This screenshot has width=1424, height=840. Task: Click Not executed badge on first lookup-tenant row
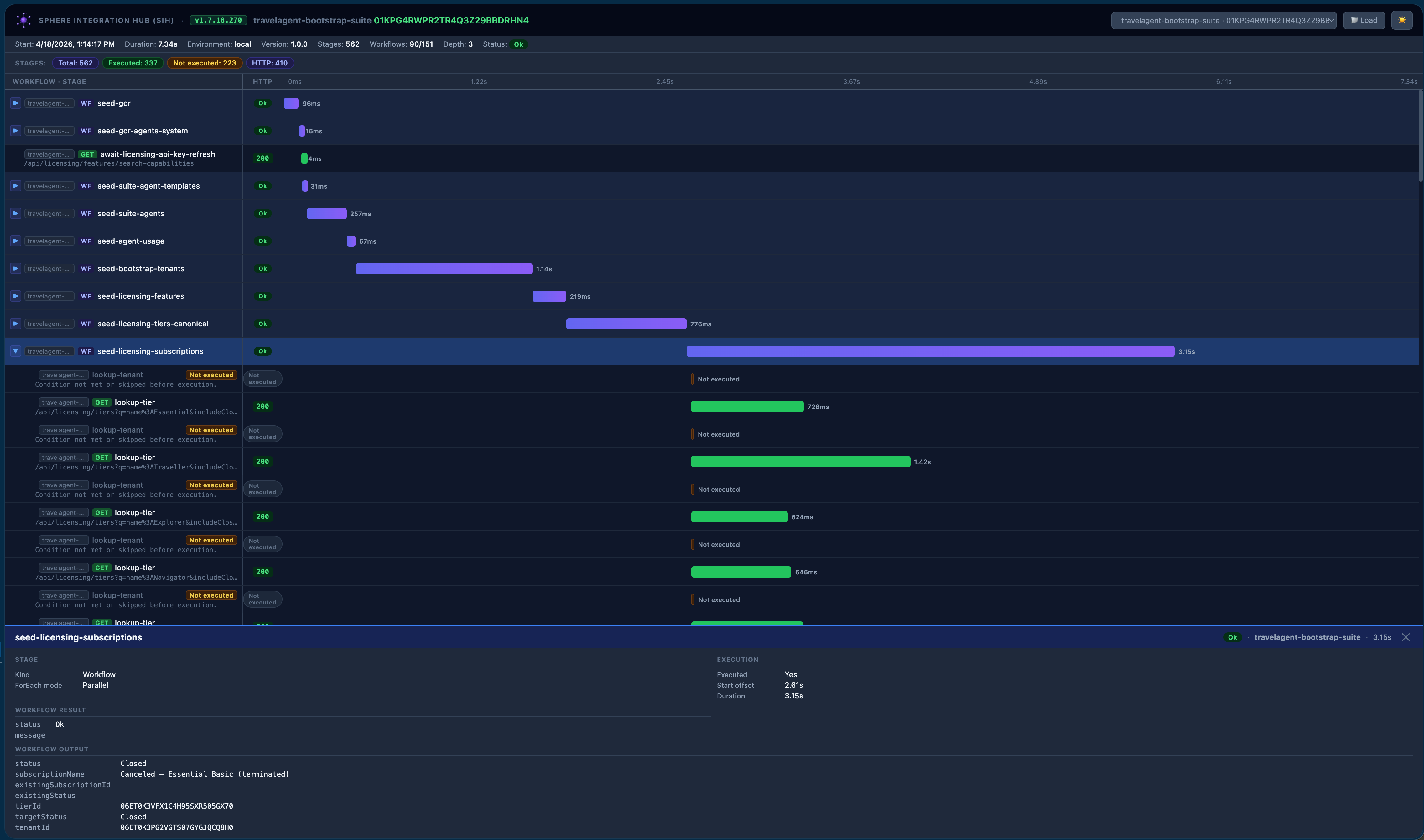[211, 375]
